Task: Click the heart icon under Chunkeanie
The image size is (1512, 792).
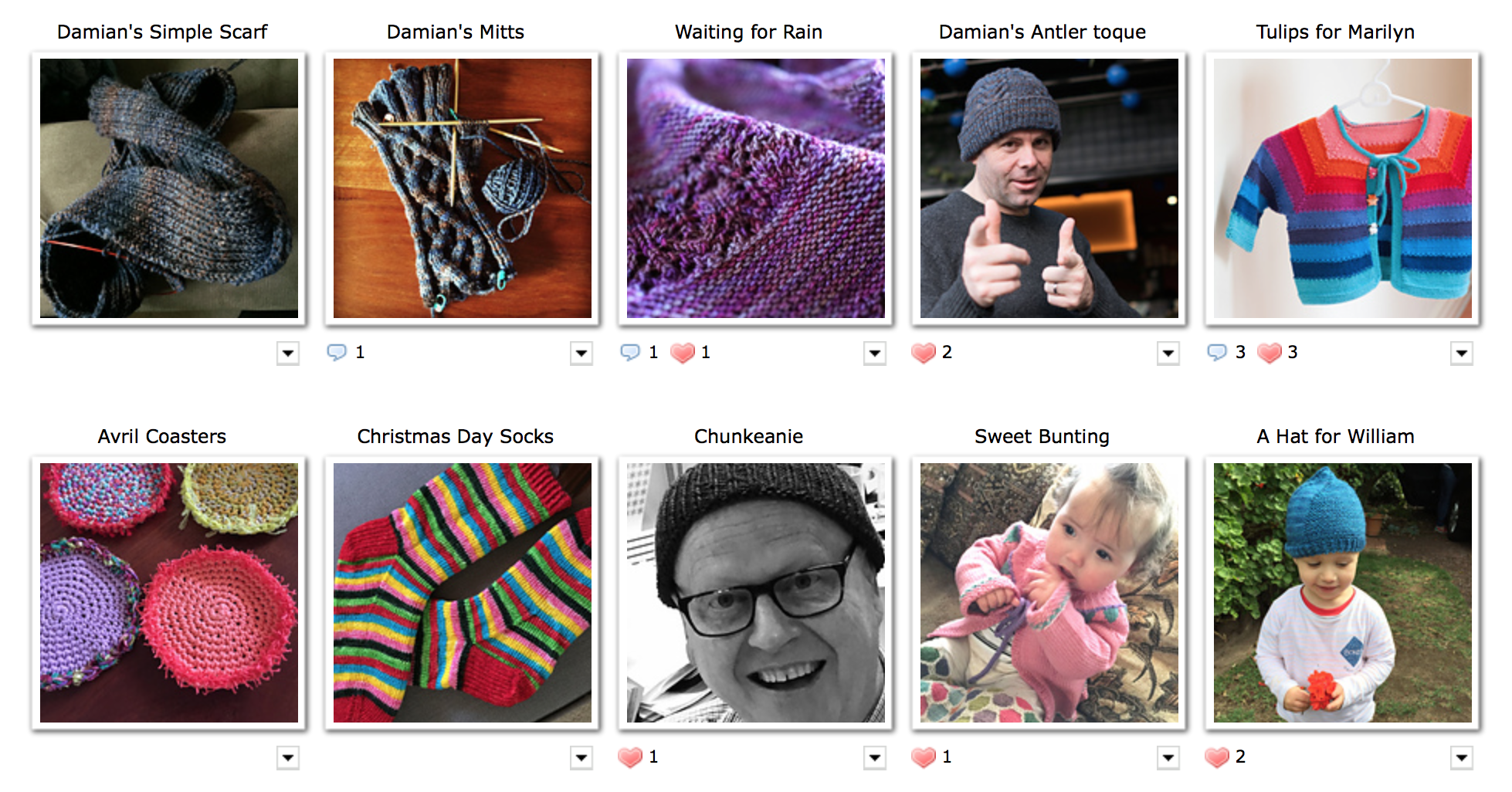Action: pyautogui.click(x=630, y=757)
